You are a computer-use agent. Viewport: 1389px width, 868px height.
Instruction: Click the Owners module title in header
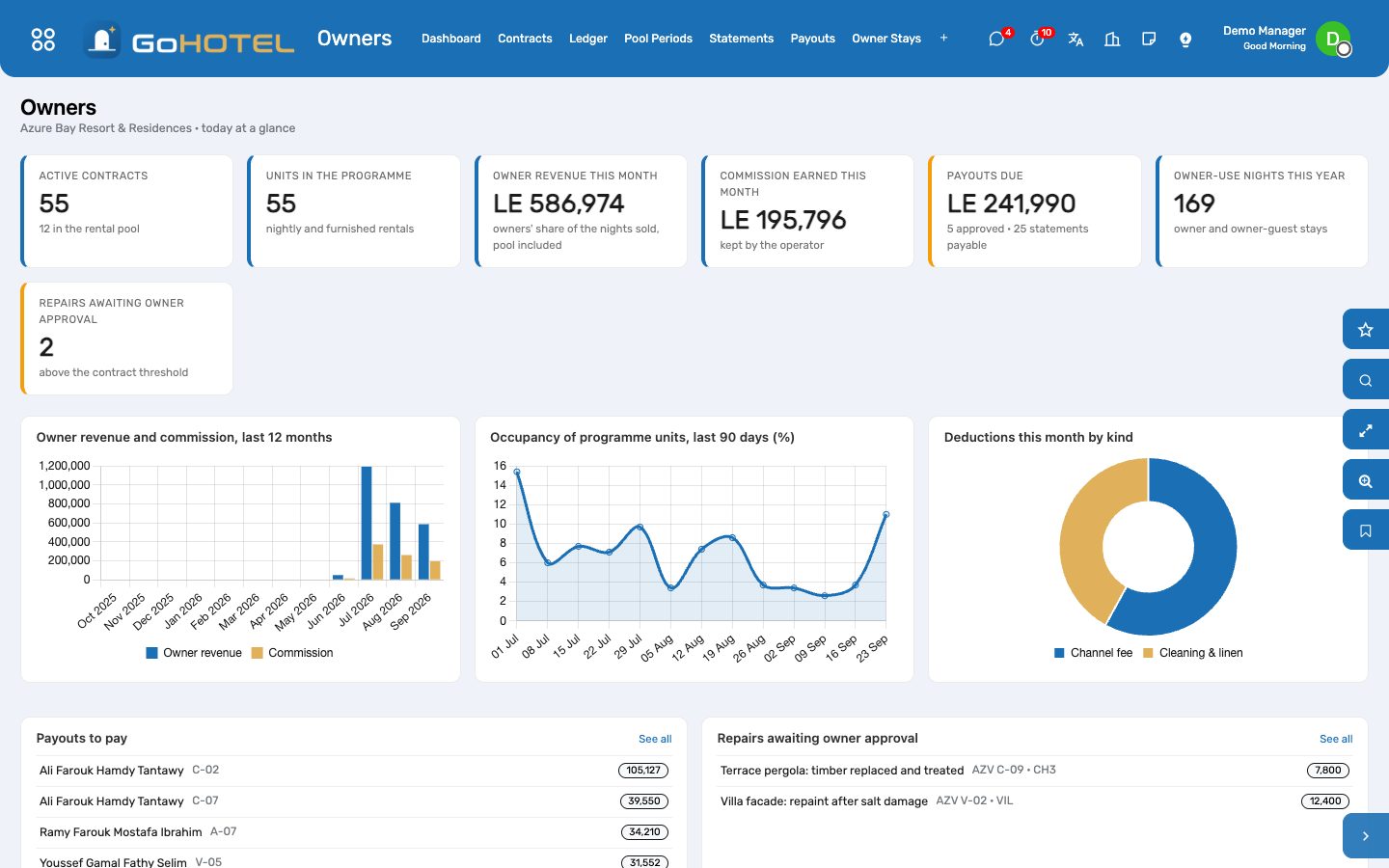click(x=354, y=39)
